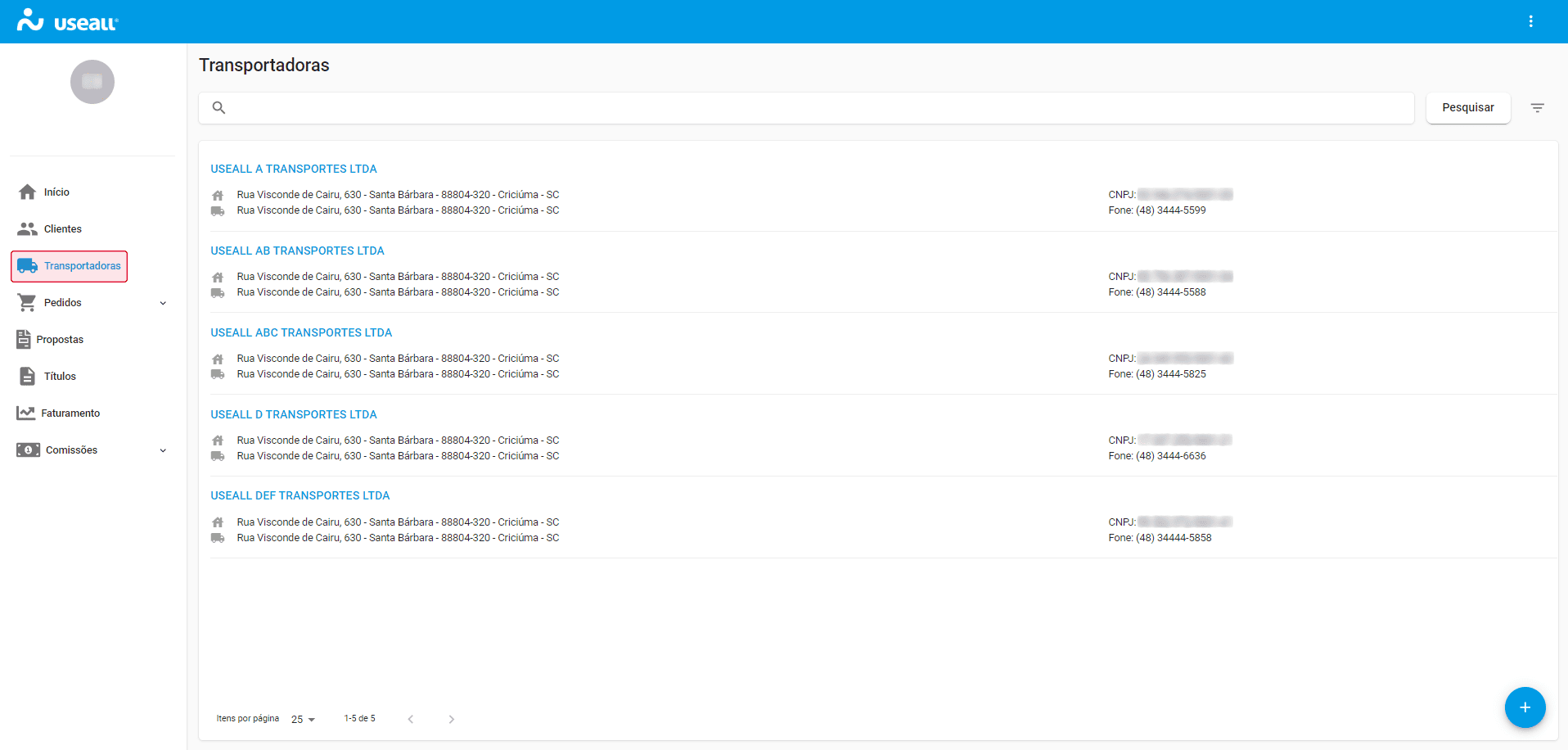Open USEALL AB TRANSPORTES LTDA

point(297,251)
